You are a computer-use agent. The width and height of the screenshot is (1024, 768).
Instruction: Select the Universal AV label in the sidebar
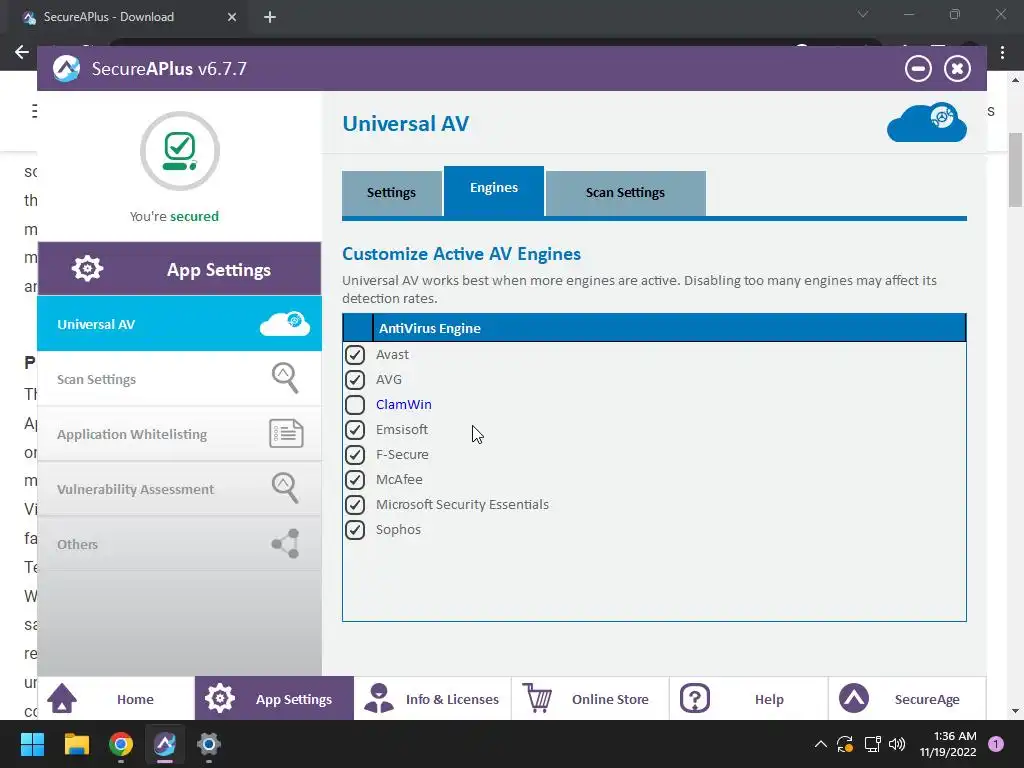pyautogui.click(x=96, y=325)
